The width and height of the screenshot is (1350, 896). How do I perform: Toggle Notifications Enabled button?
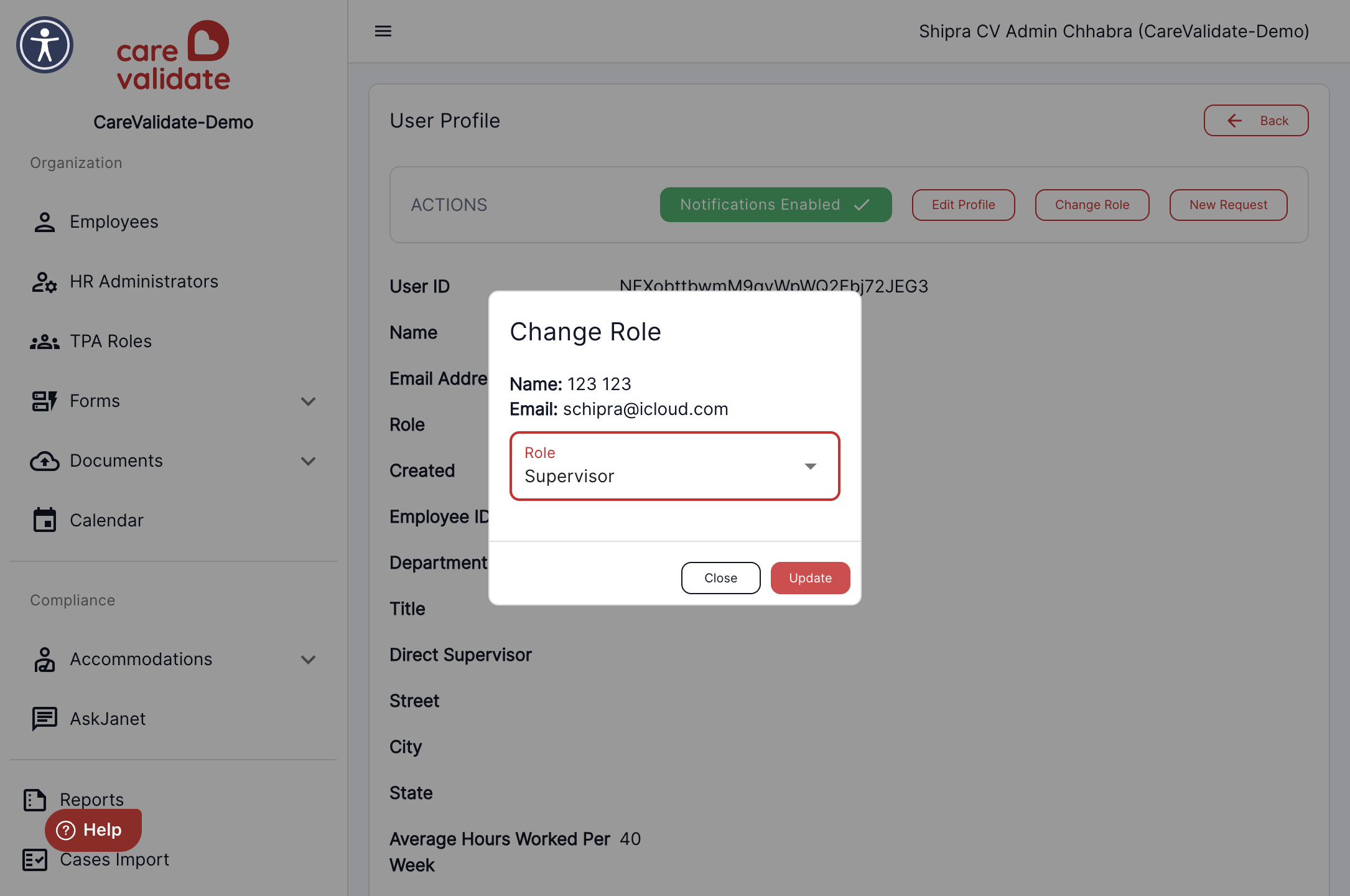pos(776,205)
